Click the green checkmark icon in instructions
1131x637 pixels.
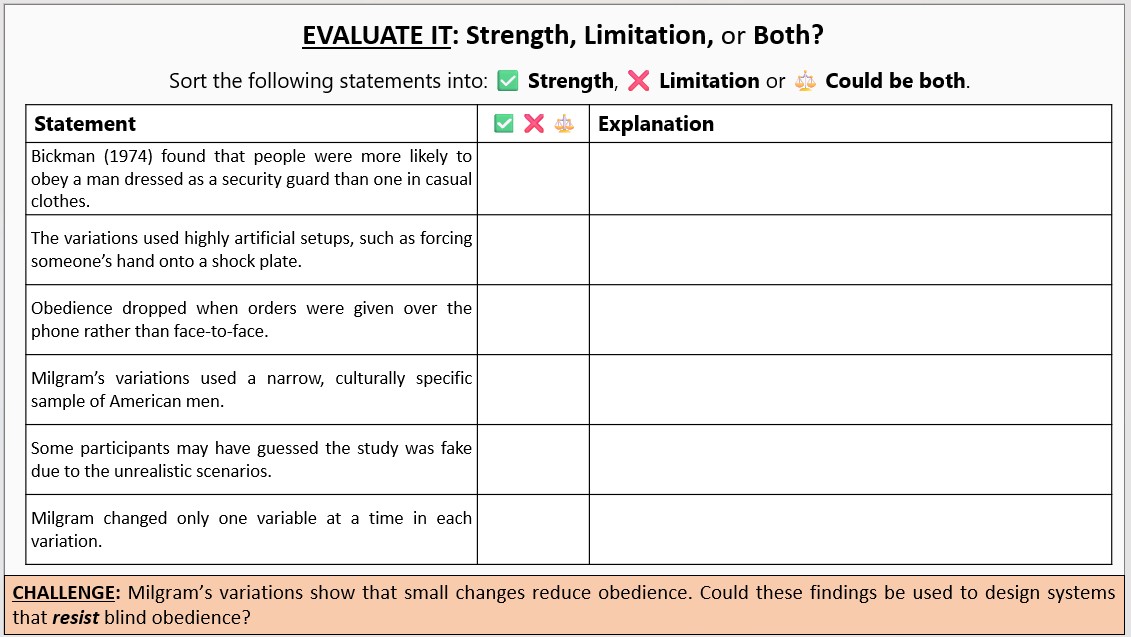point(508,81)
